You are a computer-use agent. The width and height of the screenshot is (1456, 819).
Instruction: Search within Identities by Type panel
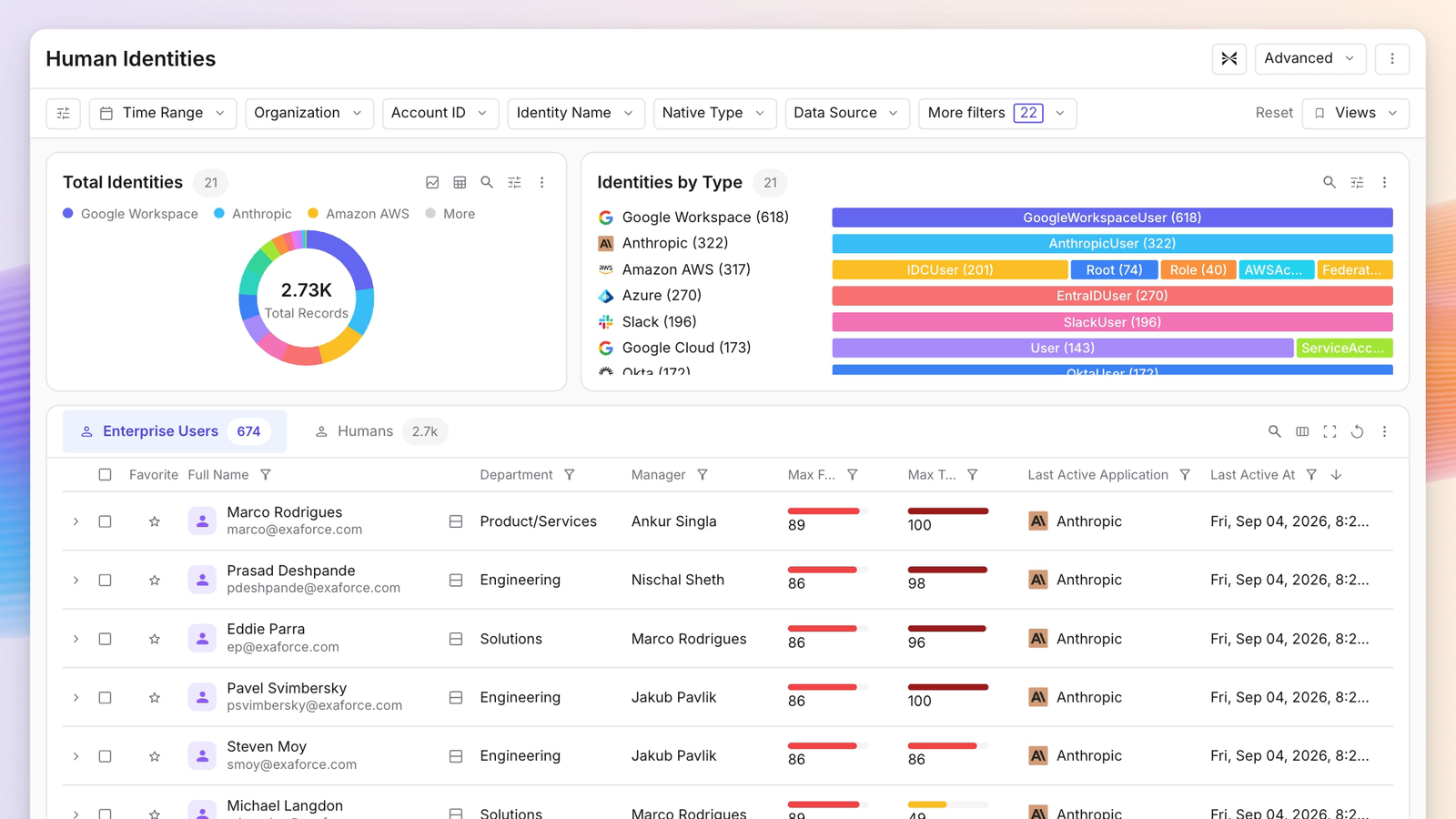[x=1330, y=182]
